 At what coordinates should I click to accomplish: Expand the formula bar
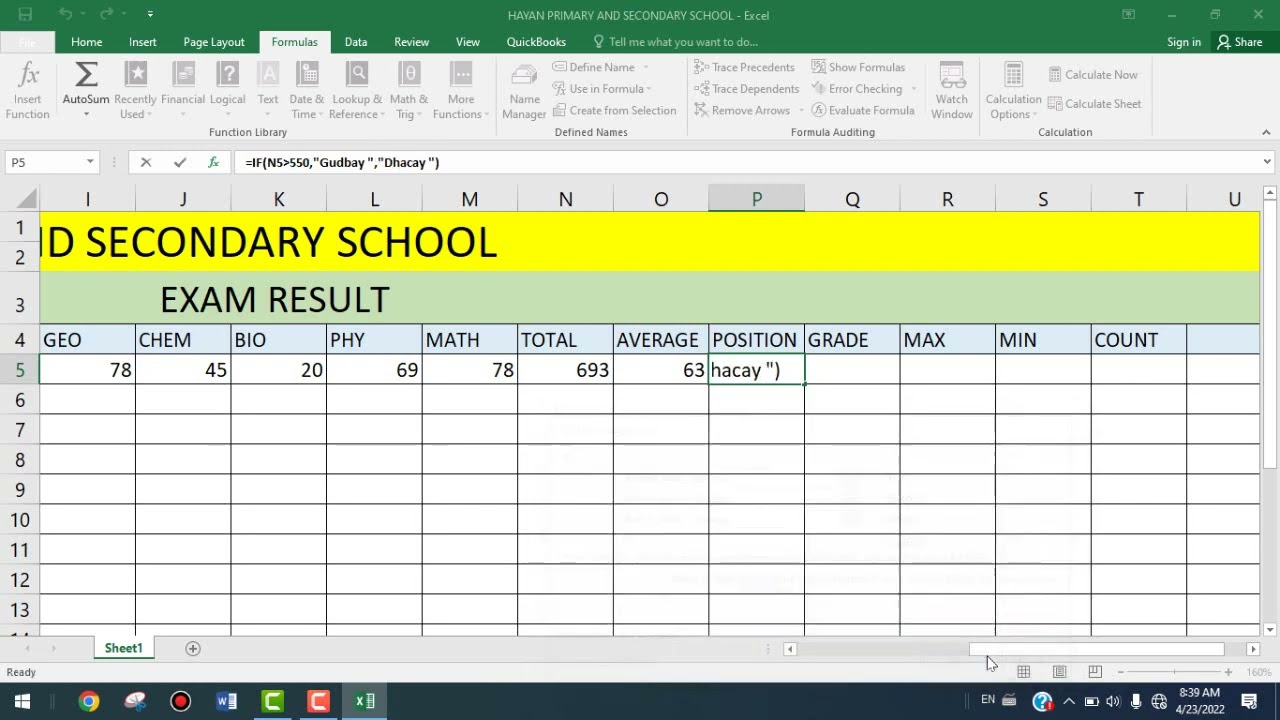click(x=1267, y=162)
